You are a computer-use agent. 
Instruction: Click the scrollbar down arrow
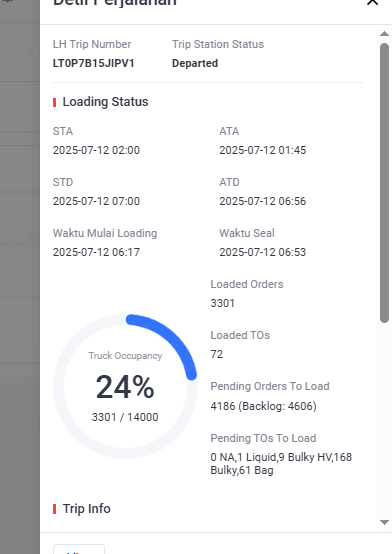[x=384, y=522]
